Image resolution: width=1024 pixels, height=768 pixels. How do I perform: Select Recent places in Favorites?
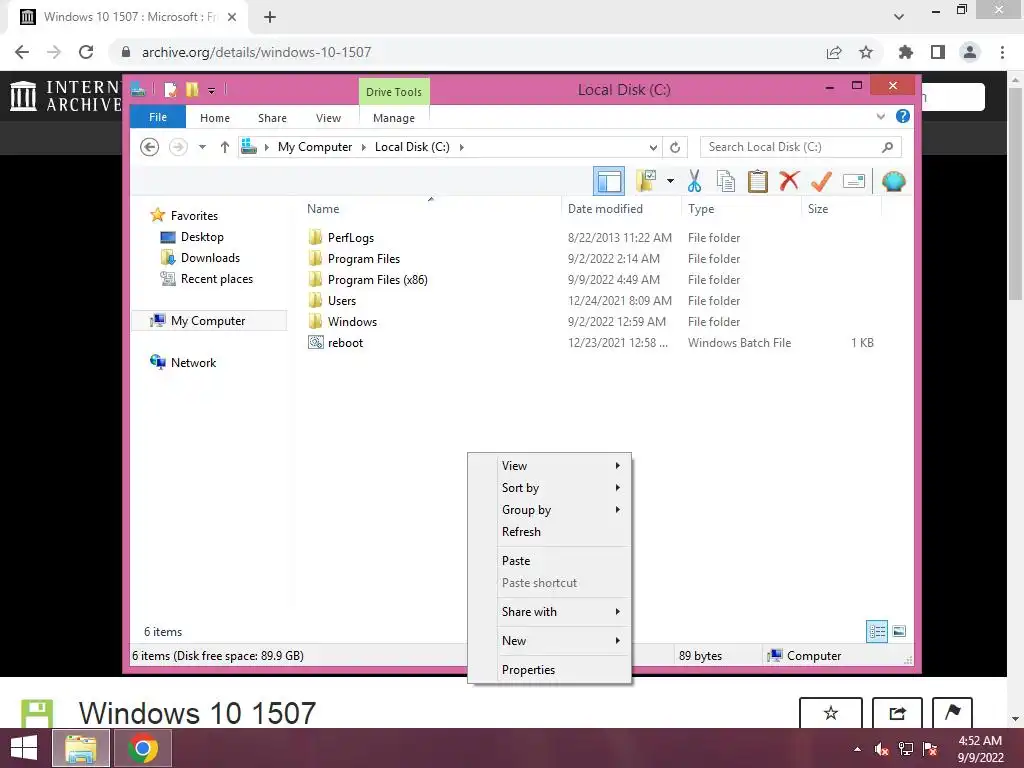click(216, 279)
